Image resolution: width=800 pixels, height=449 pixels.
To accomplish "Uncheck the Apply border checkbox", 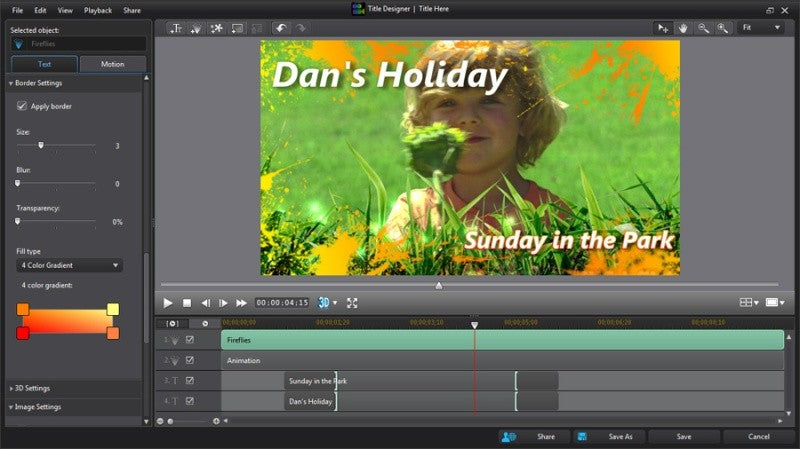I will [21, 106].
